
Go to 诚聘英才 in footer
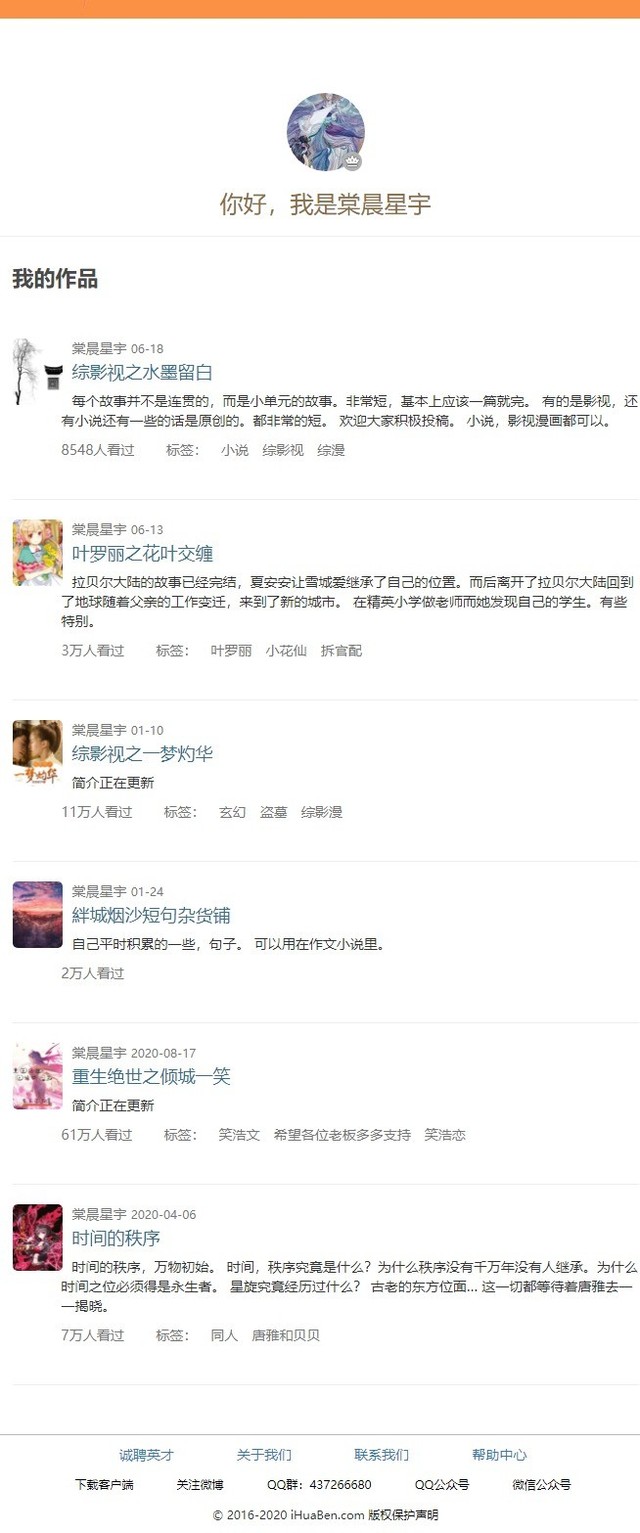(x=146, y=1455)
